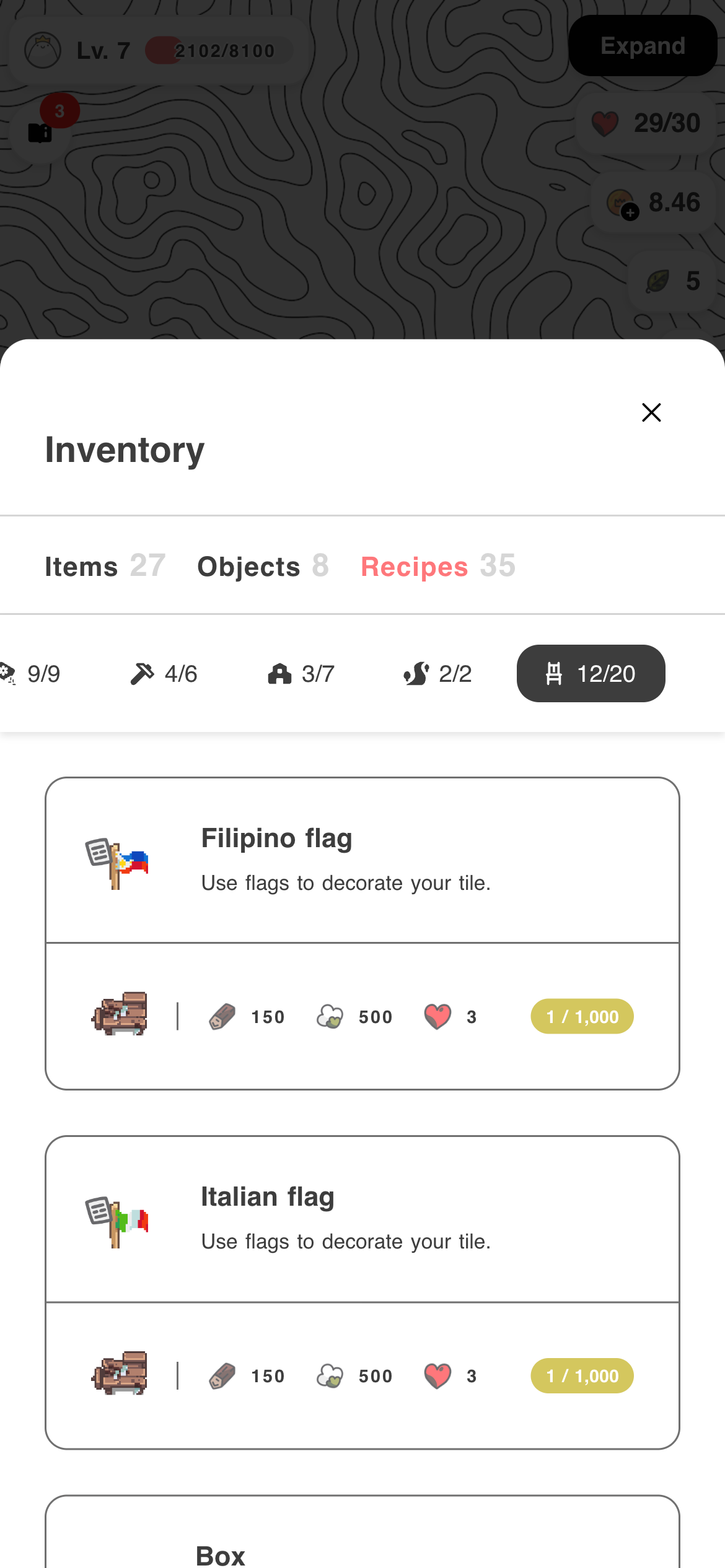Tap the Filipino flag recipe icon
The height and width of the screenshot is (1568, 725).
click(x=117, y=863)
